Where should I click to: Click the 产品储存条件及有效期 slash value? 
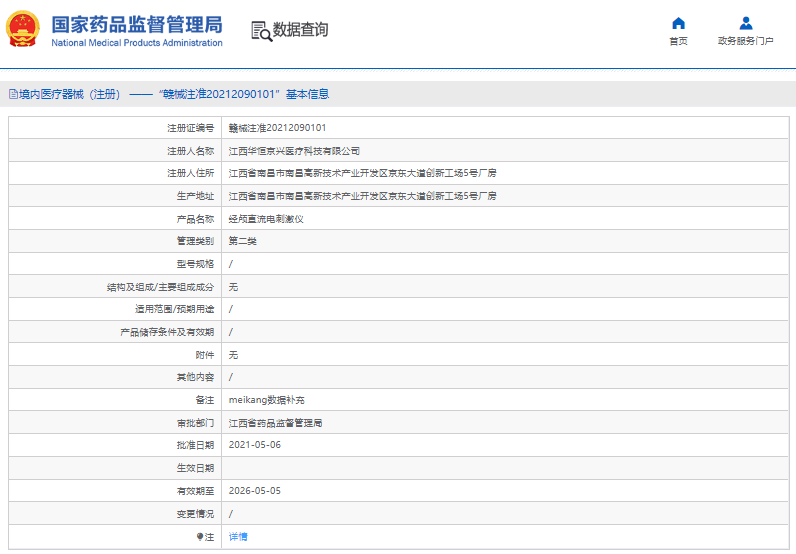(231, 332)
